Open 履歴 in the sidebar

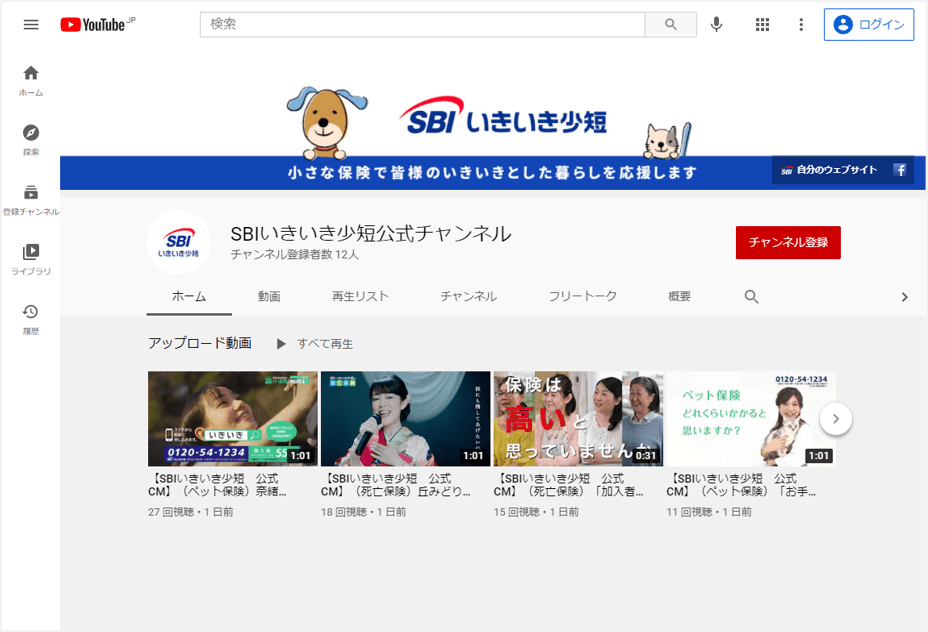click(x=31, y=320)
